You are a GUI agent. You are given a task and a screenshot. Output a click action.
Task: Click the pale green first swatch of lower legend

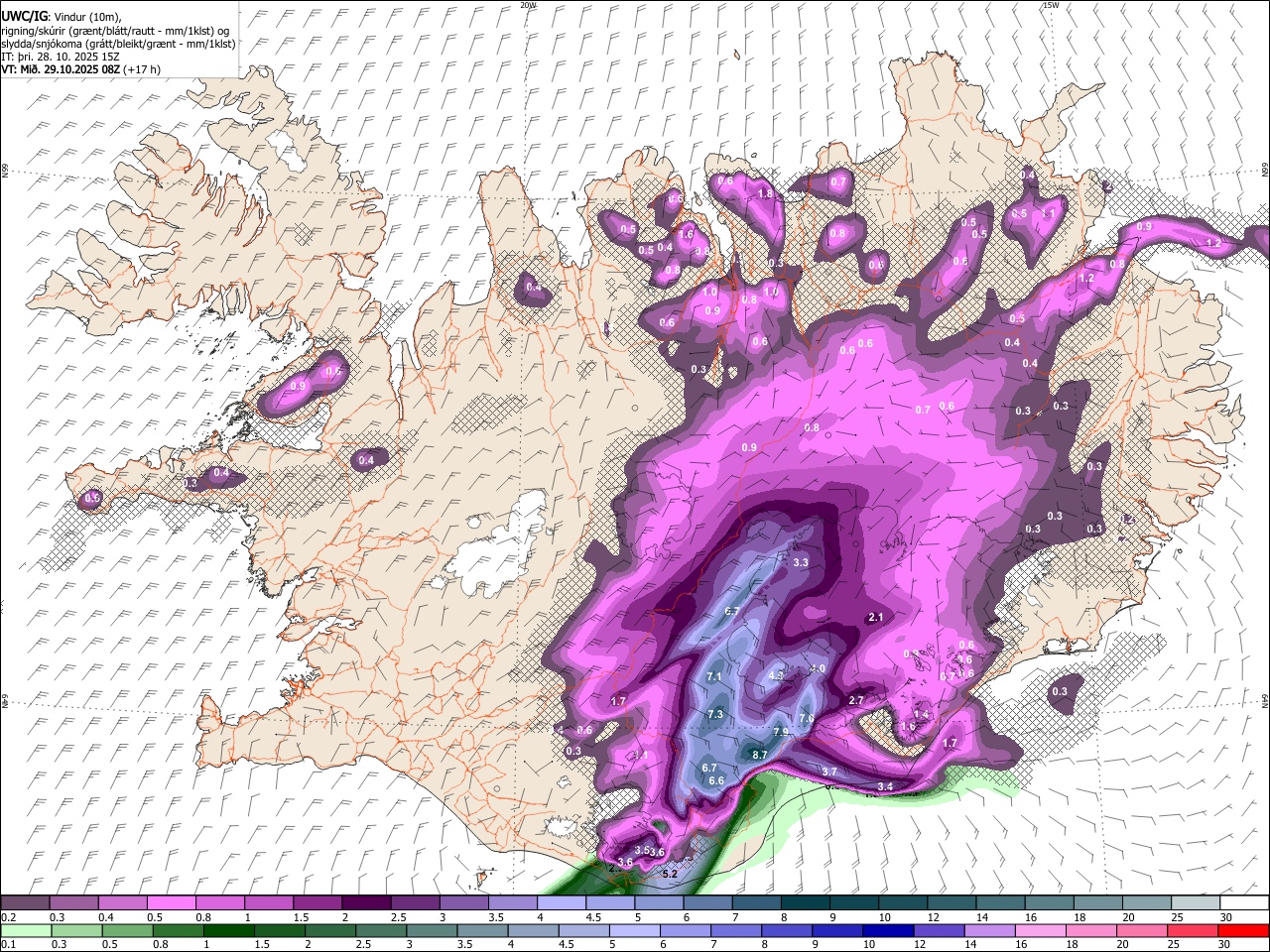click(x=26, y=930)
